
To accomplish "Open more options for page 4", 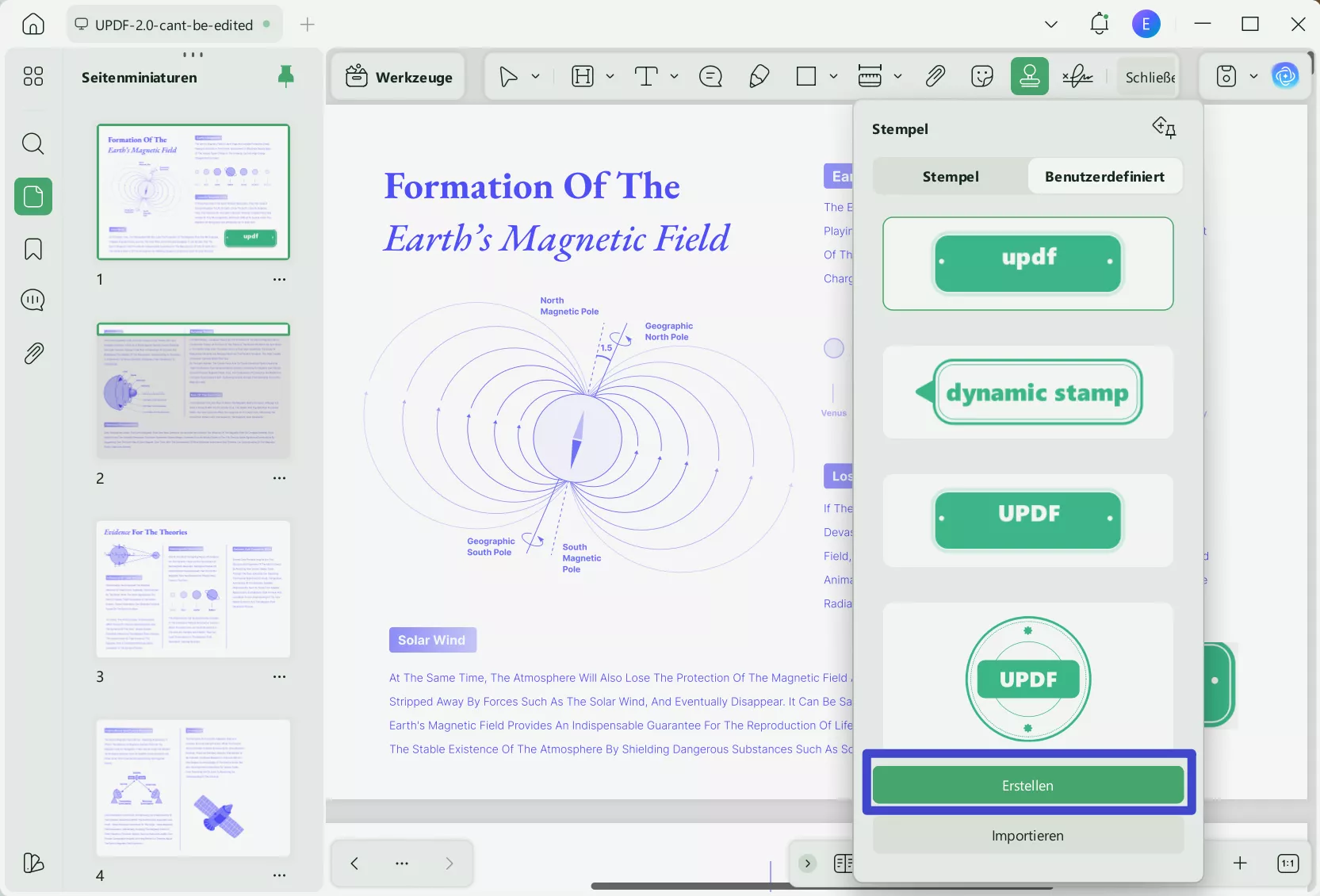I will pyautogui.click(x=279, y=875).
